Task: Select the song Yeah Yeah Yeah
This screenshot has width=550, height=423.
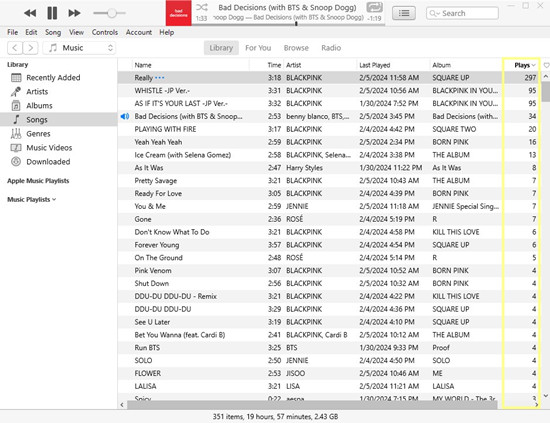Action: [158, 142]
